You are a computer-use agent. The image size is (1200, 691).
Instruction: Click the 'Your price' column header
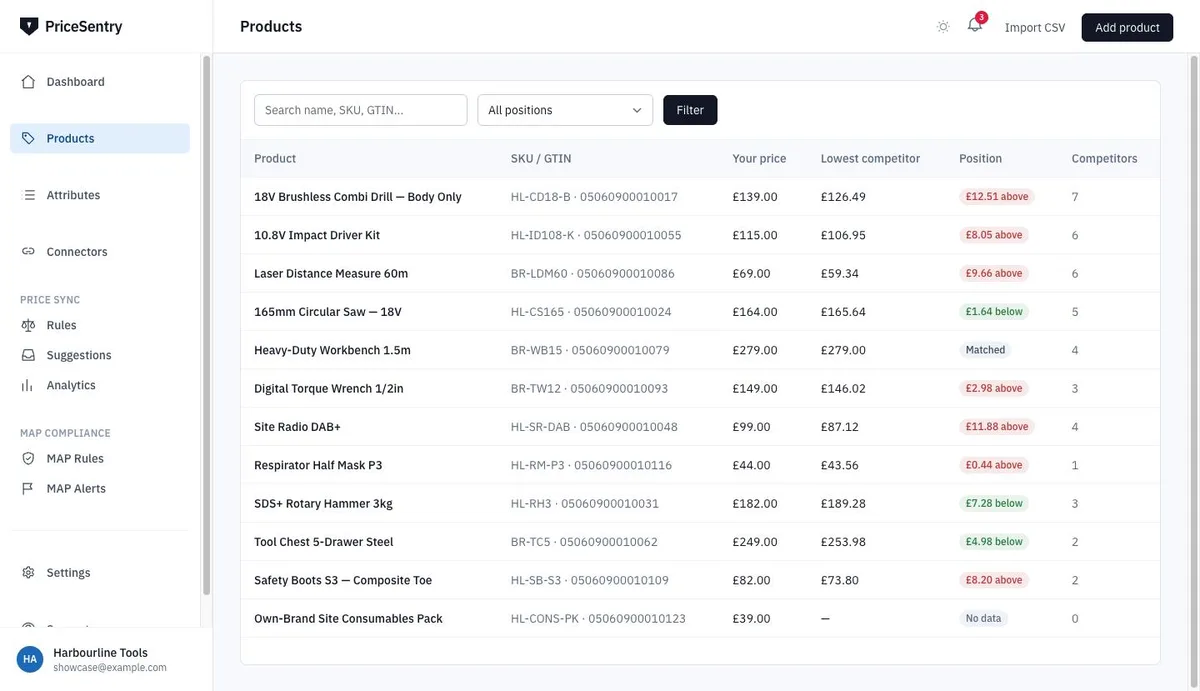click(x=759, y=158)
